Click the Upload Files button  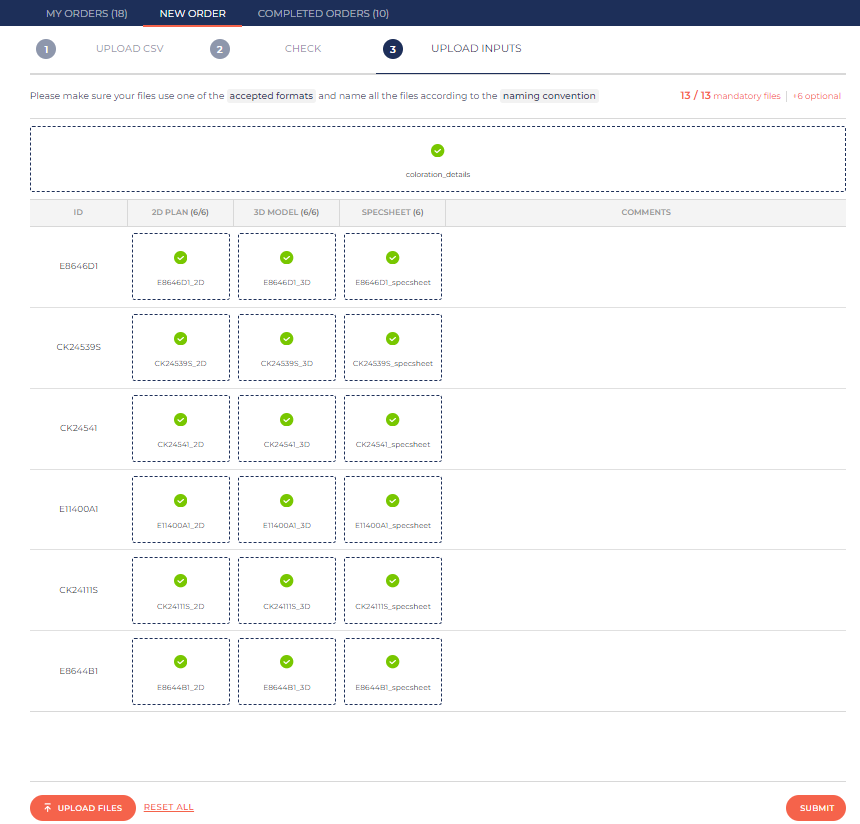pyautogui.click(x=83, y=808)
